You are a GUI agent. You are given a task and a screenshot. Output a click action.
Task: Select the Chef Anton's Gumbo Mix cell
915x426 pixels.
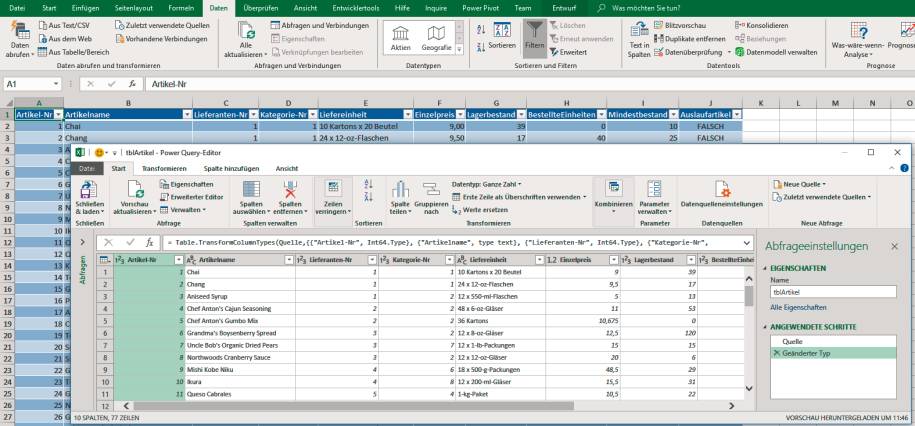tap(240, 321)
